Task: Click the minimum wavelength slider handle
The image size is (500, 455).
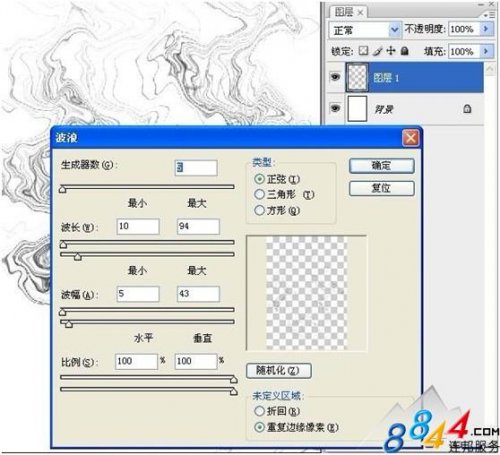Action: 63,245
